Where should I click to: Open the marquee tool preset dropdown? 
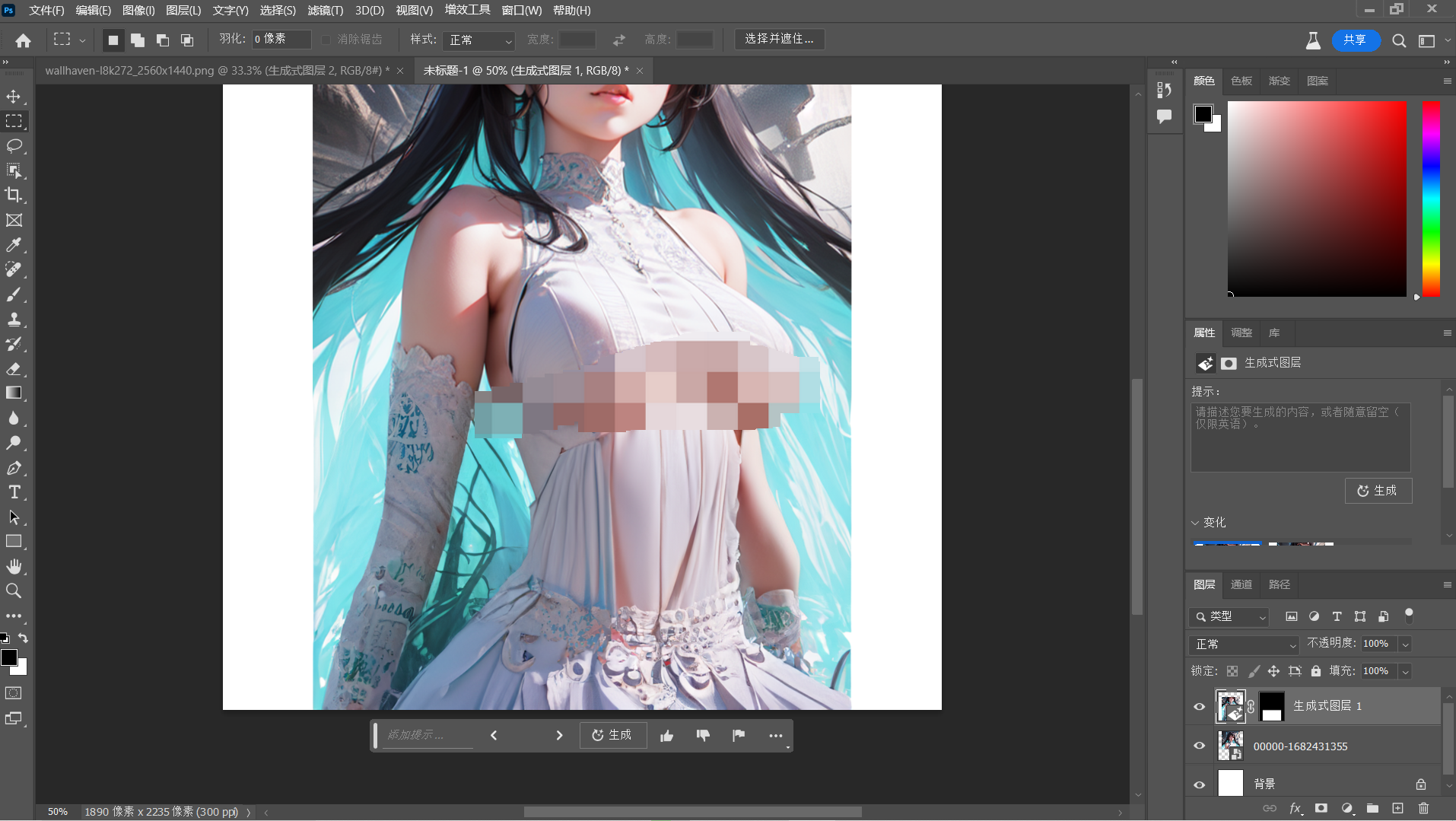click(82, 40)
